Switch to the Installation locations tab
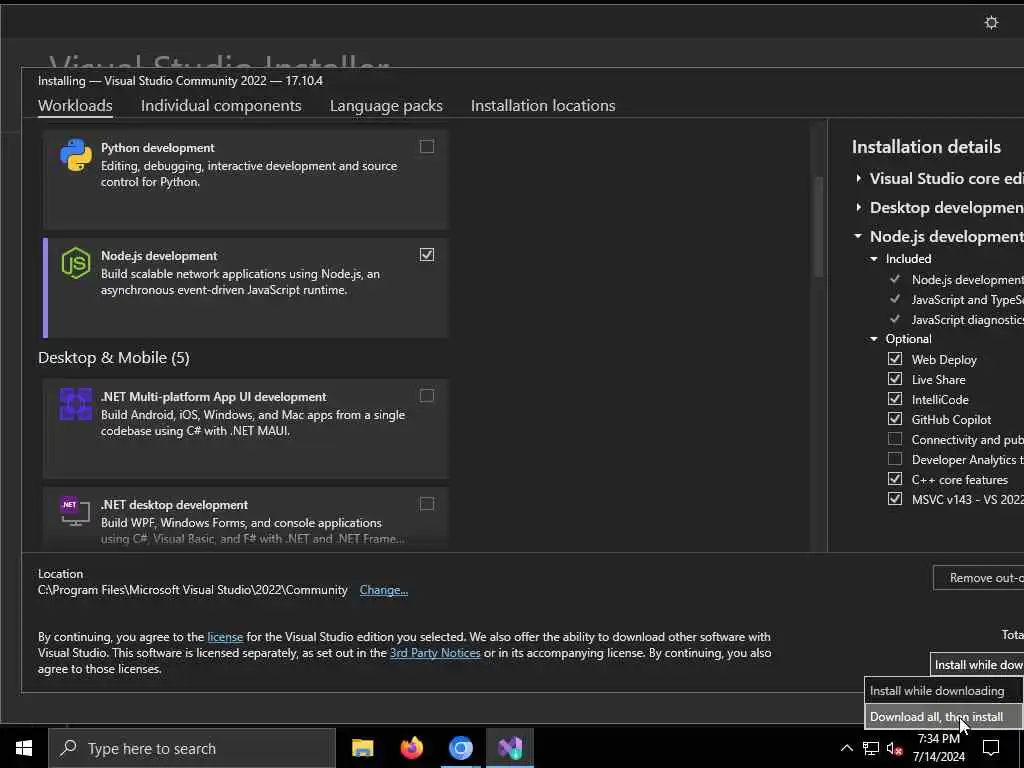This screenshot has height=768, width=1024. 543,106
